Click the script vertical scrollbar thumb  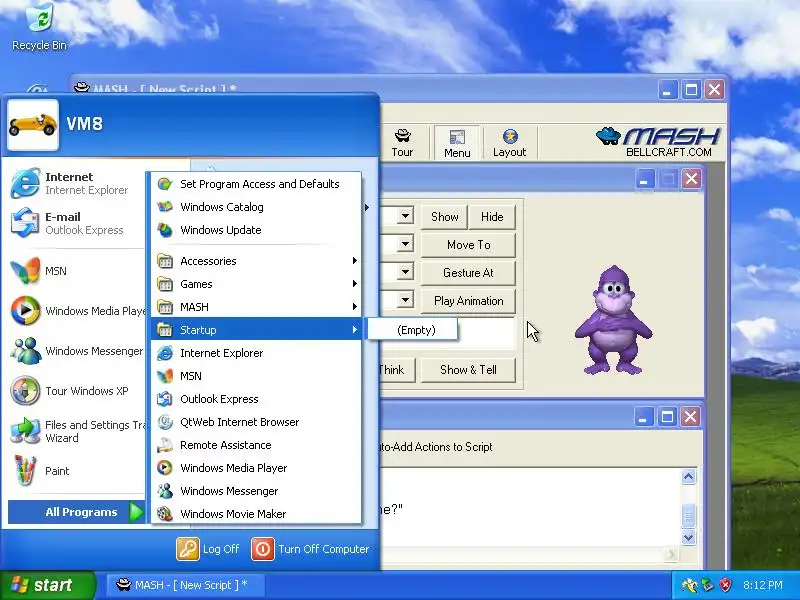click(688, 516)
